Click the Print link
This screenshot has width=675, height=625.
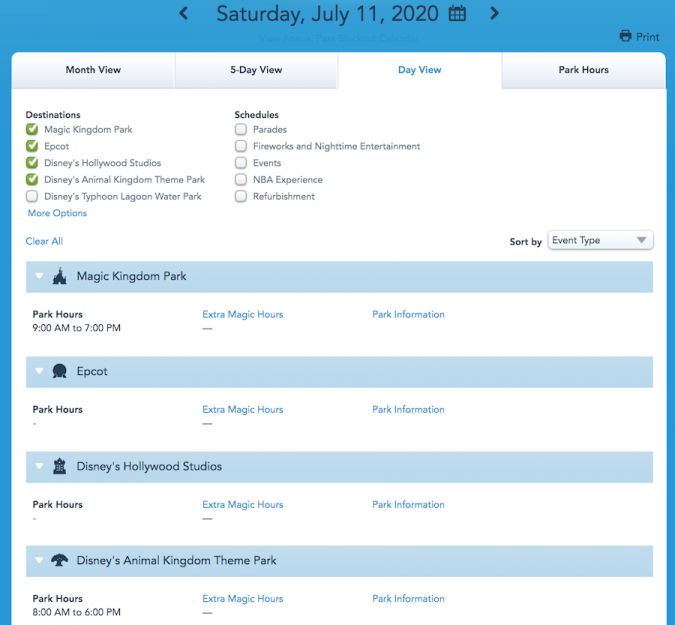(x=647, y=37)
